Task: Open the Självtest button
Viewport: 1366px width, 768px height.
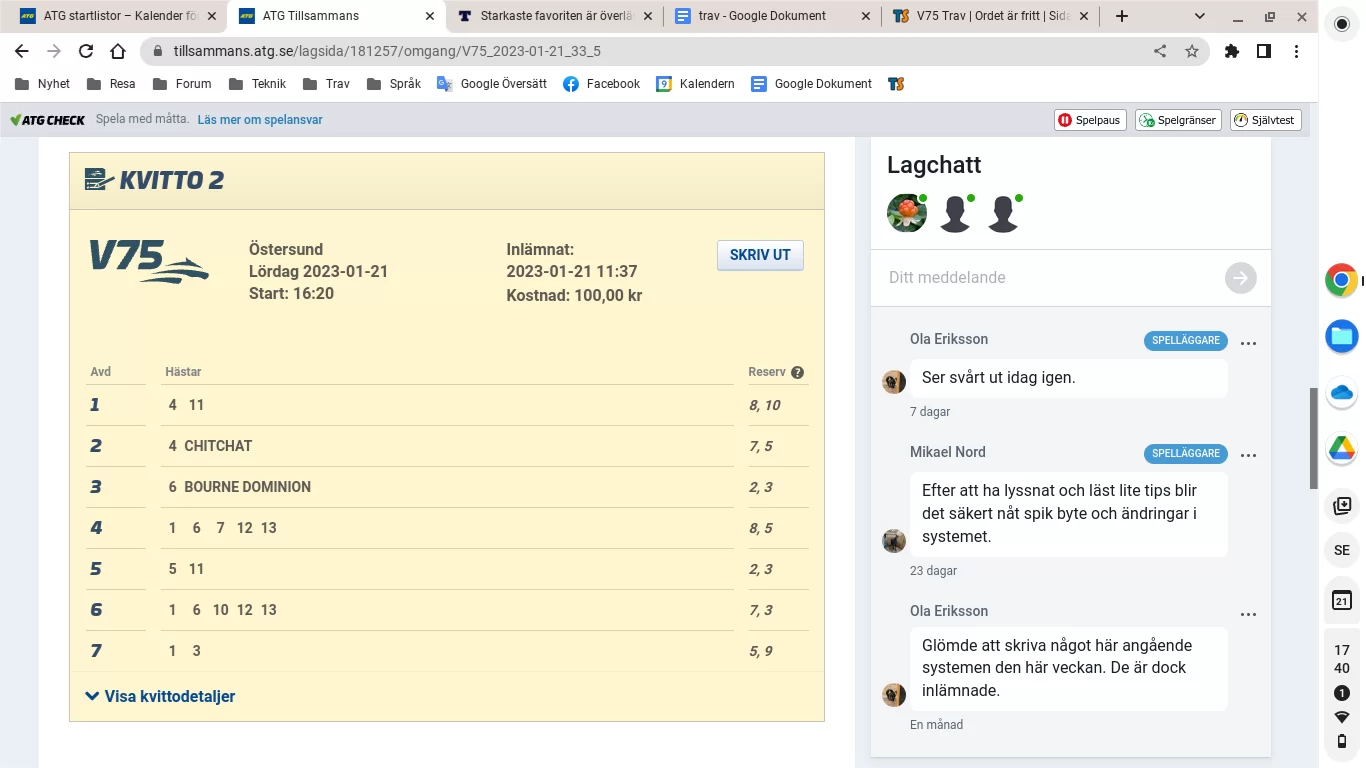Action: pyautogui.click(x=1265, y=120)
